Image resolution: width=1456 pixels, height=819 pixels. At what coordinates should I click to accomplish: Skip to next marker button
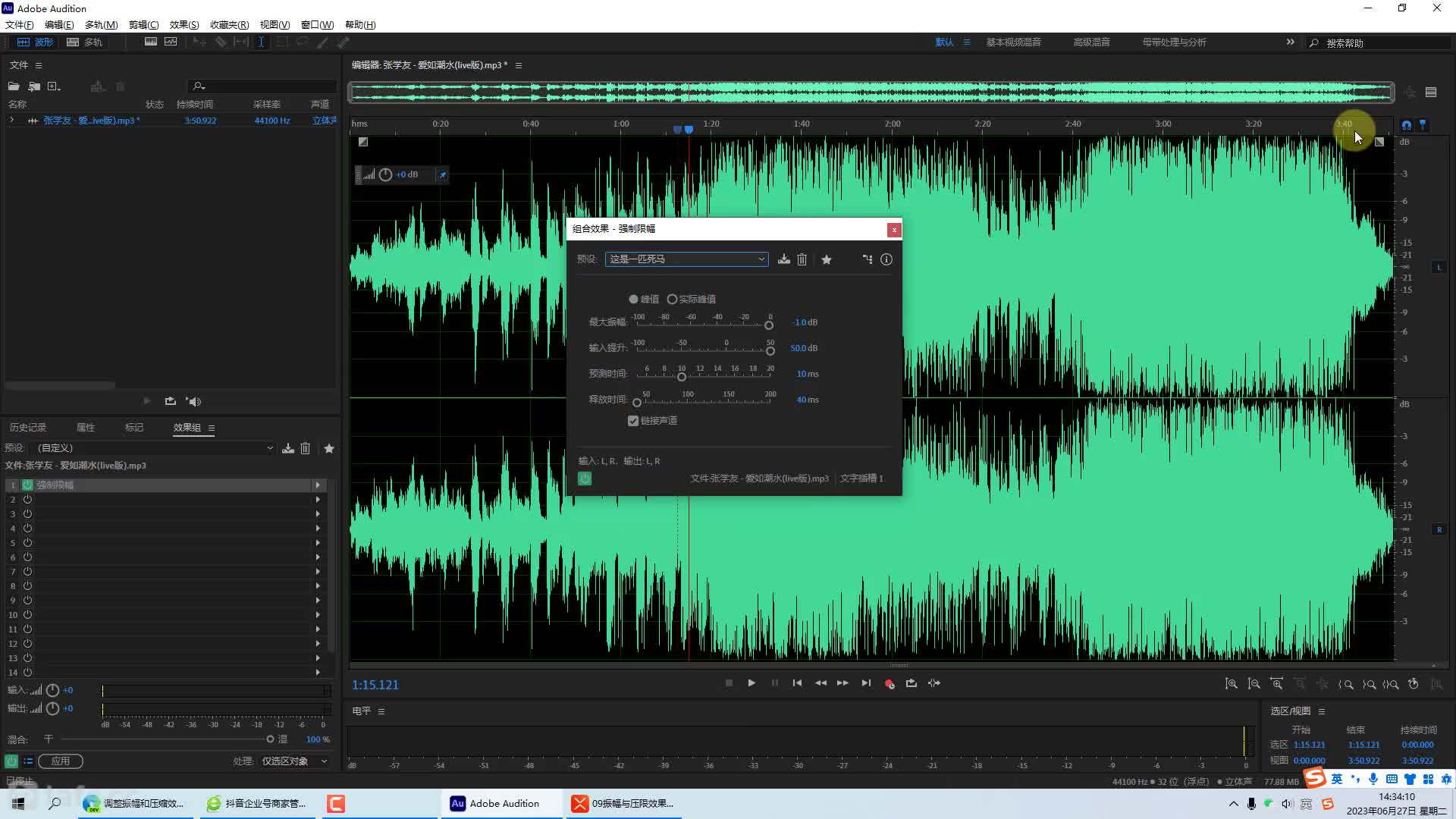click(x=866, y=683)
